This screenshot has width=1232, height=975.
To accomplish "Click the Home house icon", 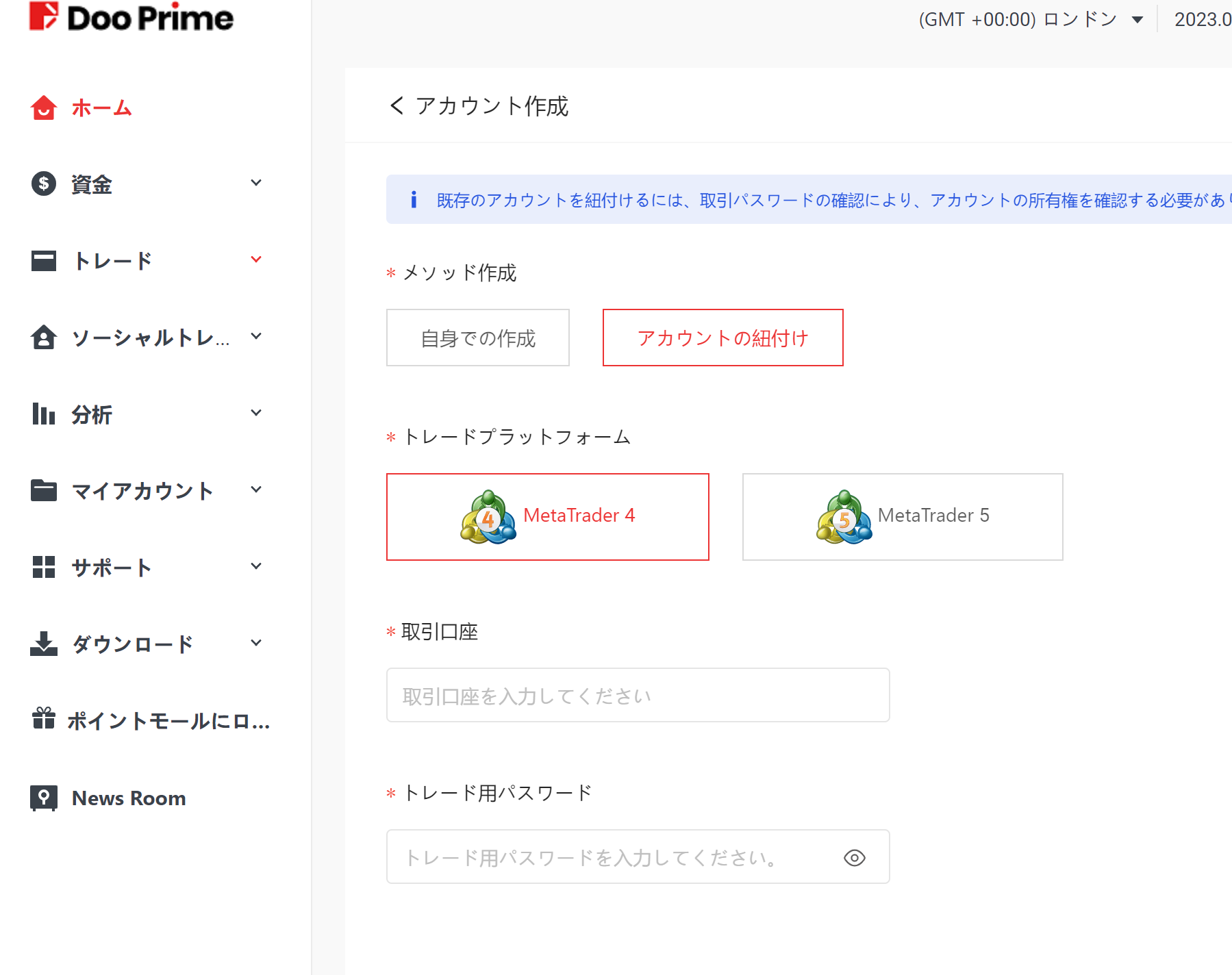I will point(44,107).
